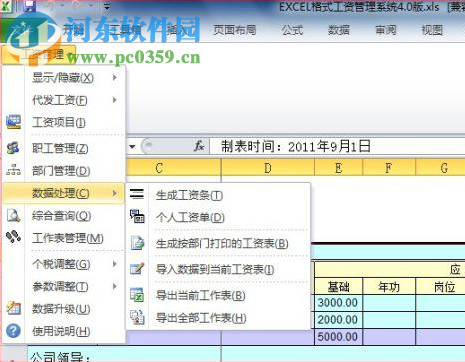Image resolution: width=465 pixels, height=362 pixels.
Task: Select 生成工资条(T) submenu item
Action: pyautogui.click(x=218, y=195)
